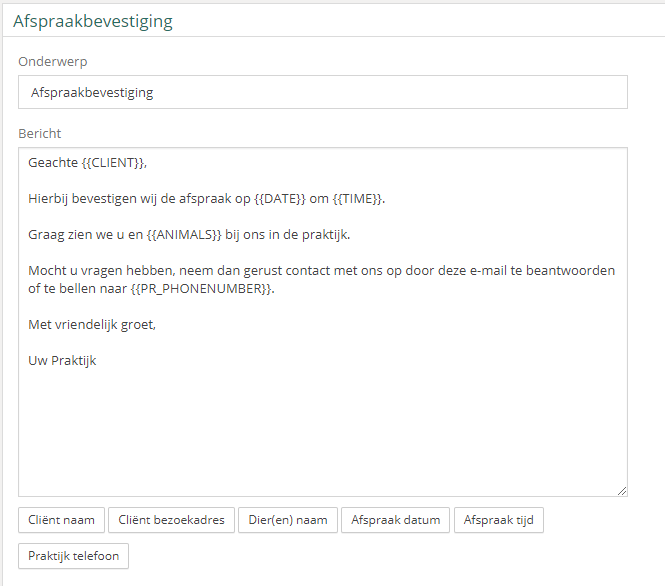Insert the Praktijk telefoon placeholder
Viewport: 665px width, 586px height.
pos(73,555)
